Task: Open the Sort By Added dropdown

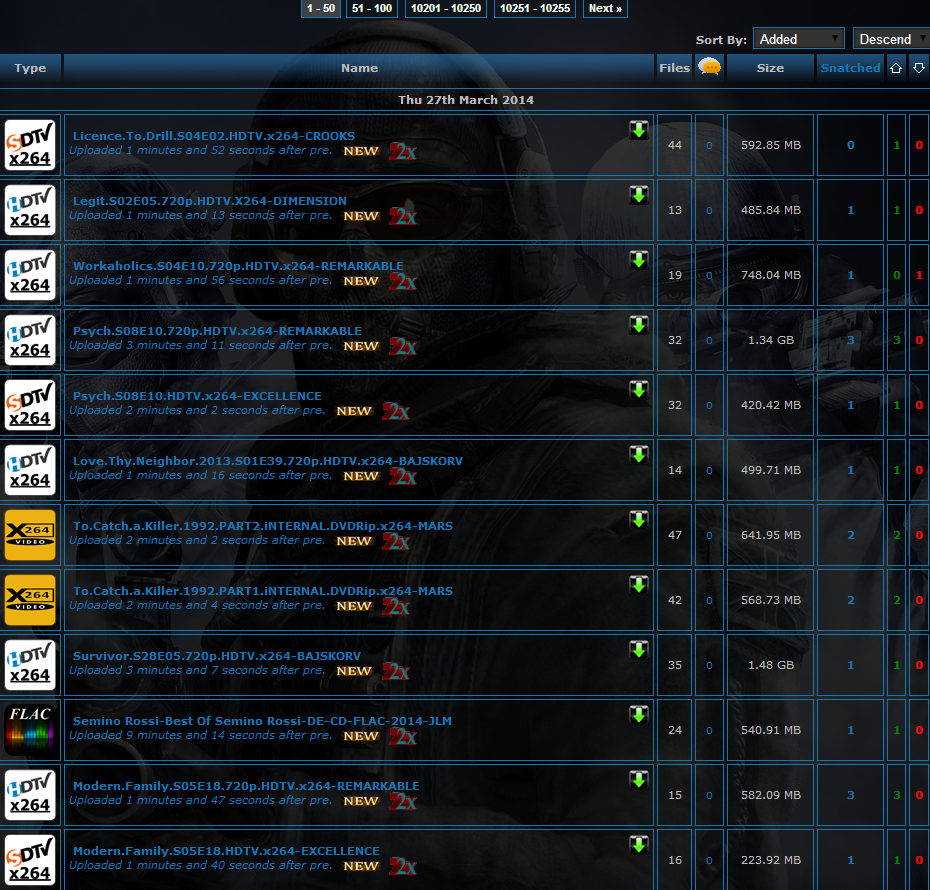Action: pyautogui.click(x=798, y=37)
